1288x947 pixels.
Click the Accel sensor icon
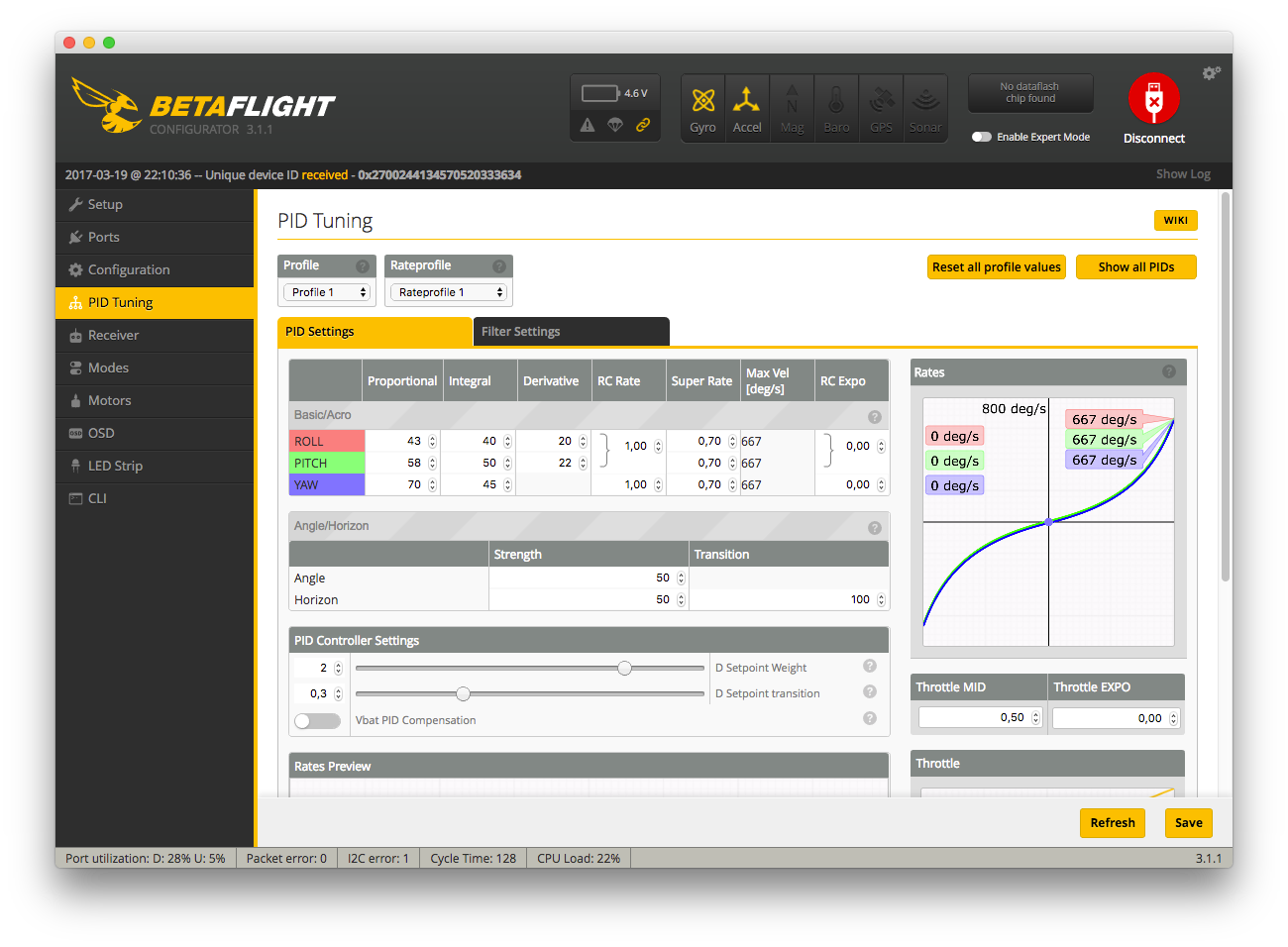(x=747, y=108)
